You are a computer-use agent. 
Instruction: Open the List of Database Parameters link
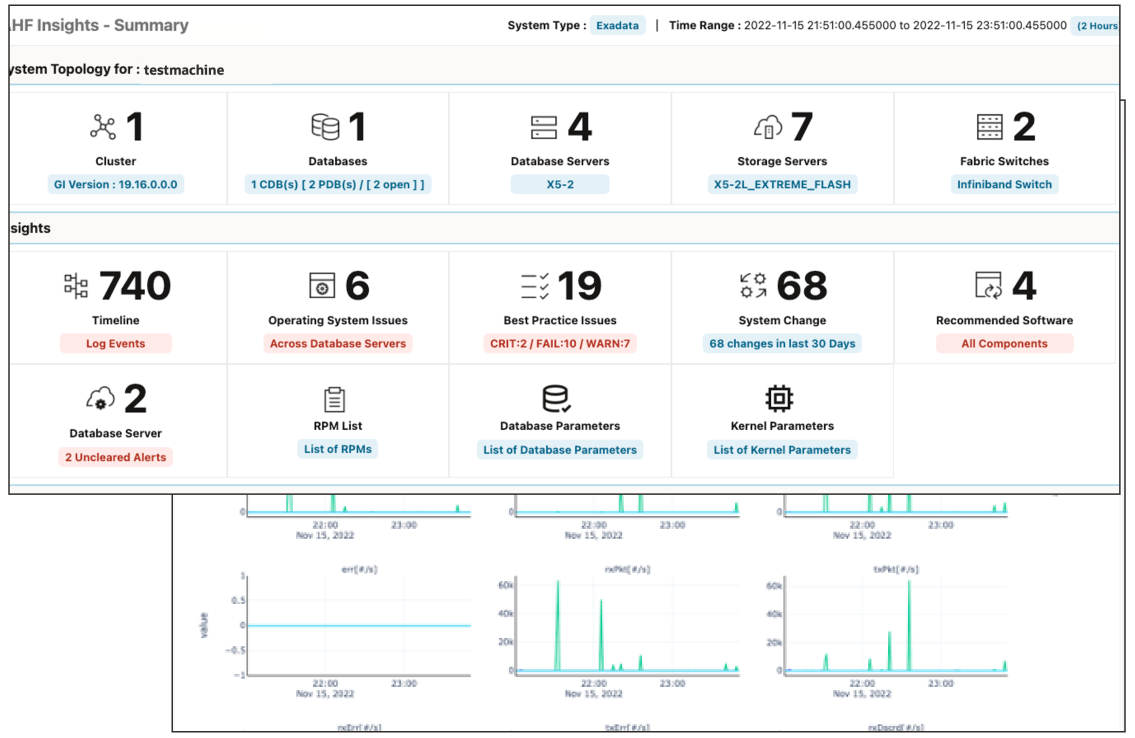(560, 450)
